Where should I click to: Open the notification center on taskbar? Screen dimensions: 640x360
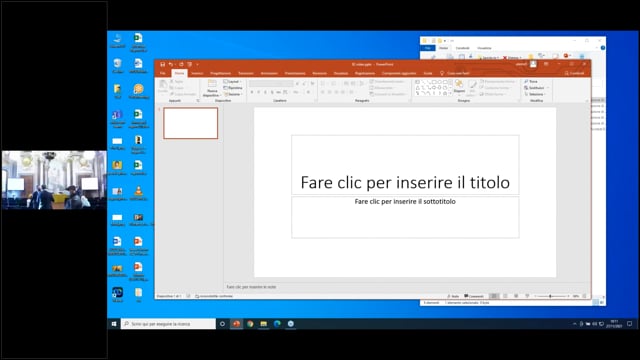coord(629,324)
